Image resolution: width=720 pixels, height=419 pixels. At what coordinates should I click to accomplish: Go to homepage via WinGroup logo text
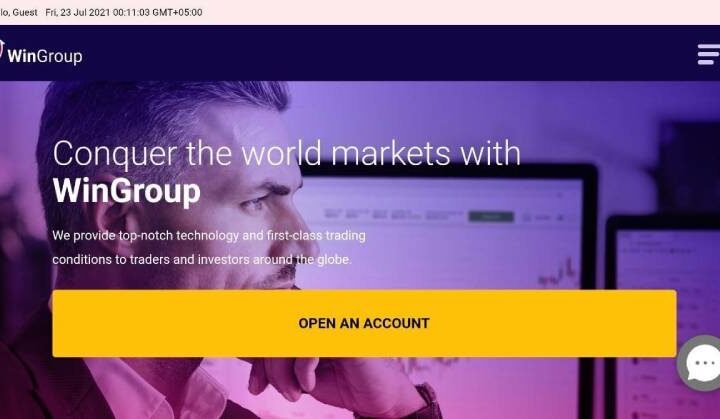pyautogui.click(x=45, y=56)
